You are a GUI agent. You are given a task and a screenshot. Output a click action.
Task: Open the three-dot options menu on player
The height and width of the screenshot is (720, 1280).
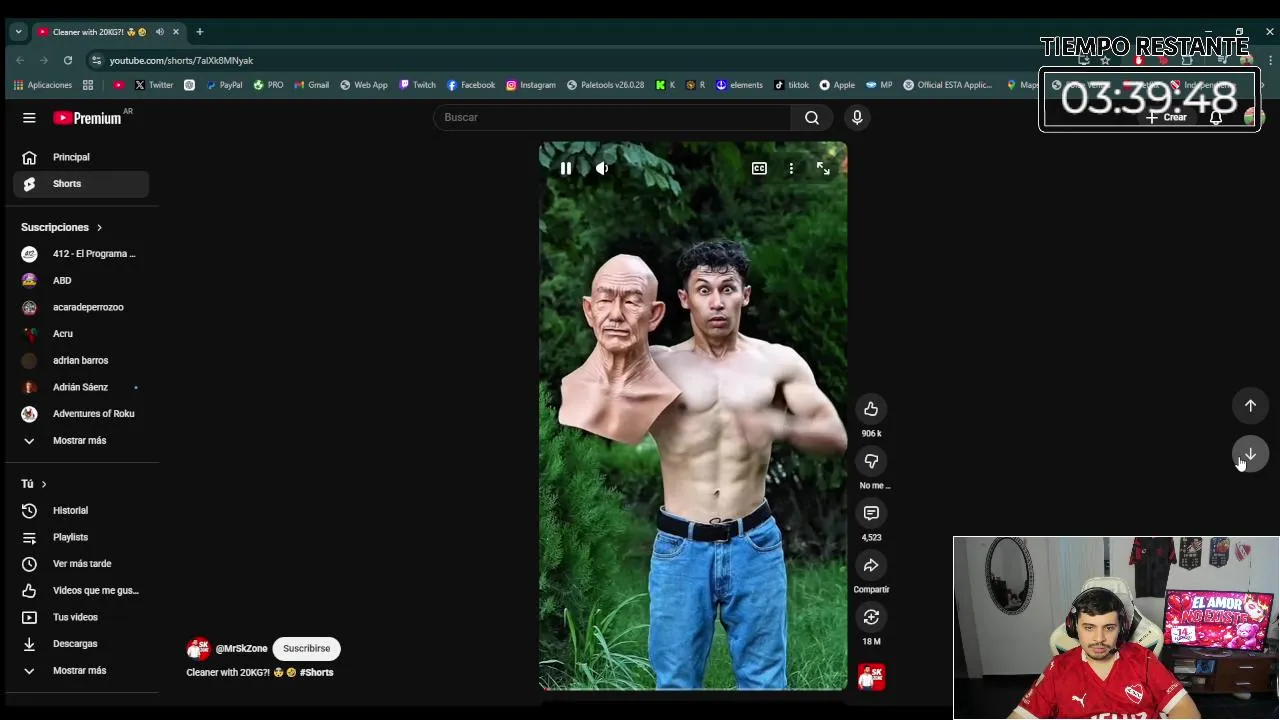(x=791, y=169)
